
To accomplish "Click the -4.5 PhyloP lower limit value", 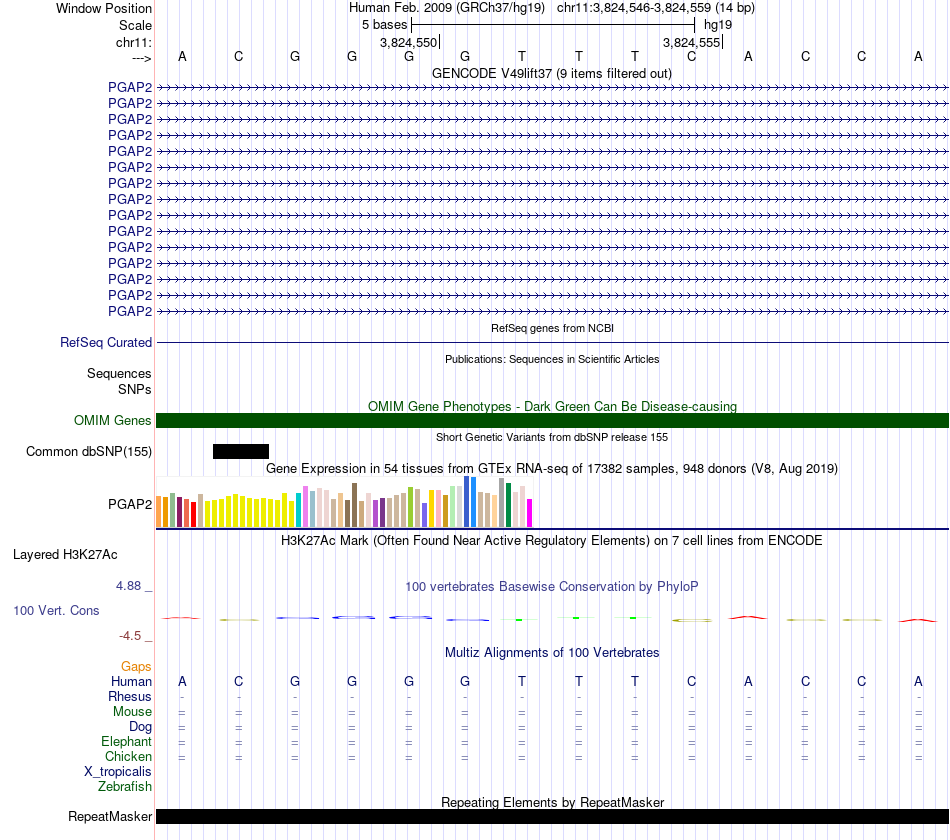I will 130,636.
